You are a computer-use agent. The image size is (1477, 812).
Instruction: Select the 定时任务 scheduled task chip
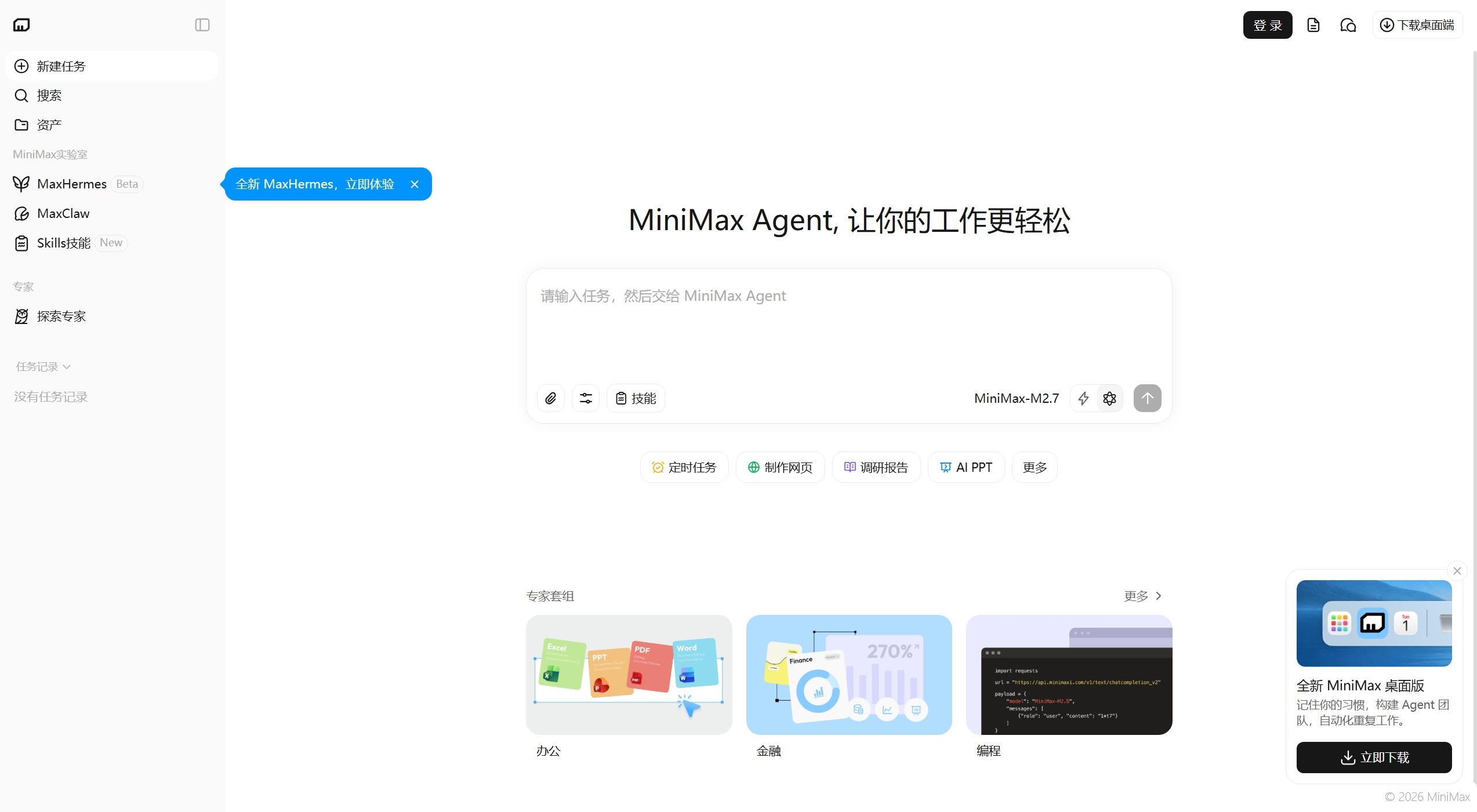pos(684,467)
